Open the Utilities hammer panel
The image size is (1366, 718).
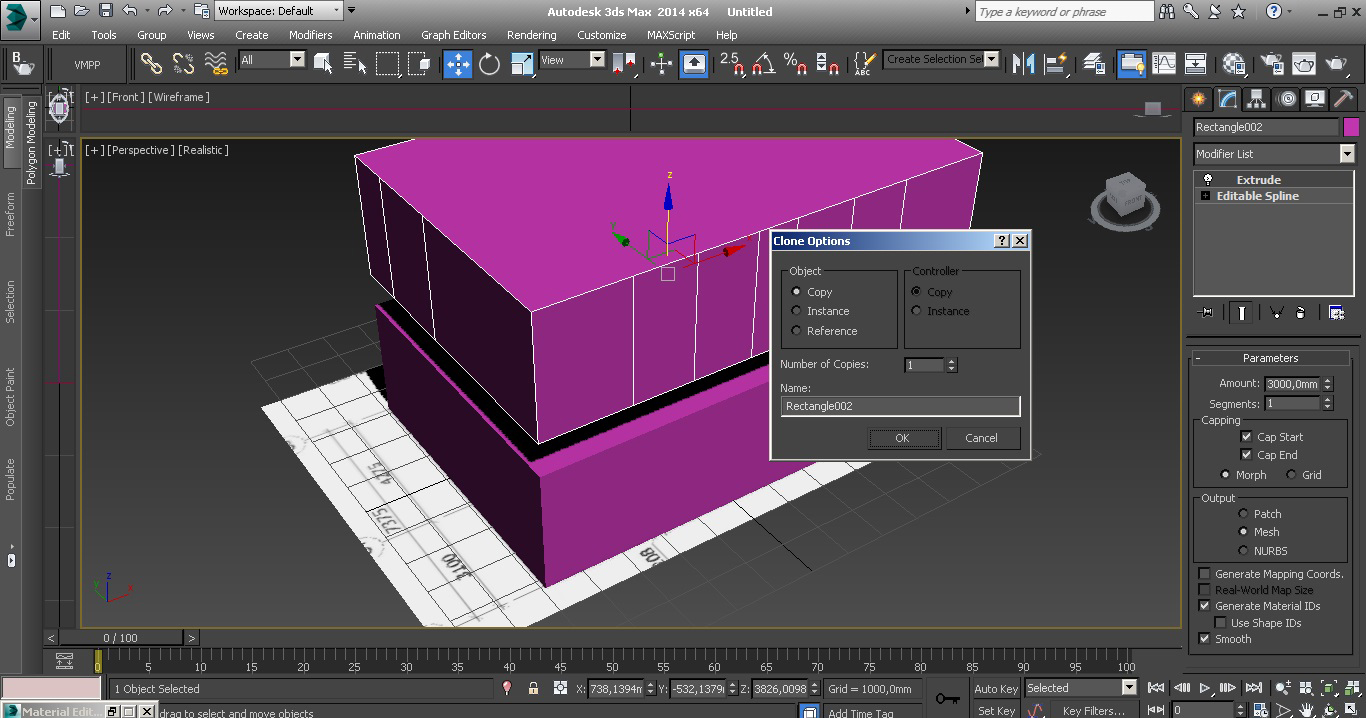[1343, 99]
